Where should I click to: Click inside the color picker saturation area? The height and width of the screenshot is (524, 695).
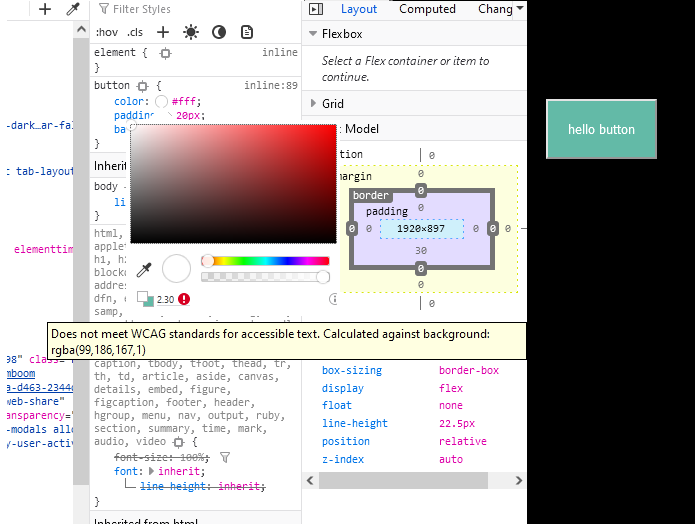click(233, 184)
